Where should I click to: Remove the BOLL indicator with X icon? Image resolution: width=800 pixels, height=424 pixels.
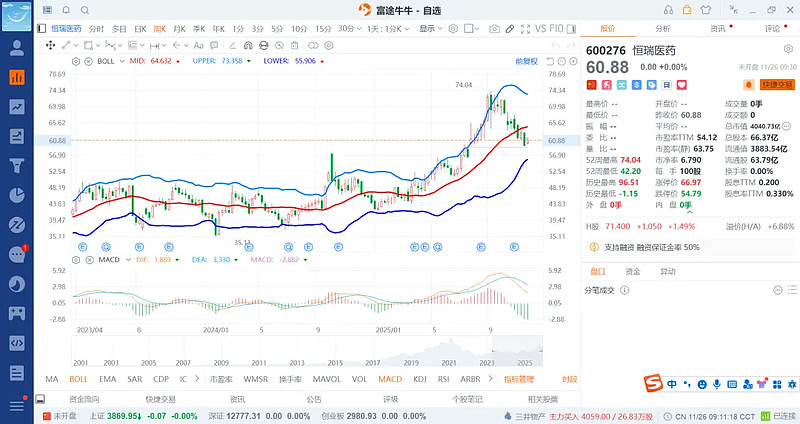(x=88, y=61)
